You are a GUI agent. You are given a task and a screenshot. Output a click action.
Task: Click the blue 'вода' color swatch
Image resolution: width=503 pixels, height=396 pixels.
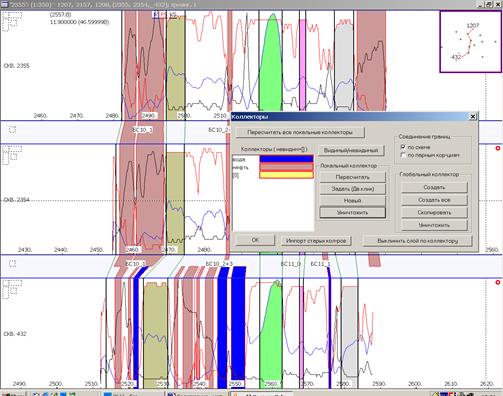coord(286,159)
